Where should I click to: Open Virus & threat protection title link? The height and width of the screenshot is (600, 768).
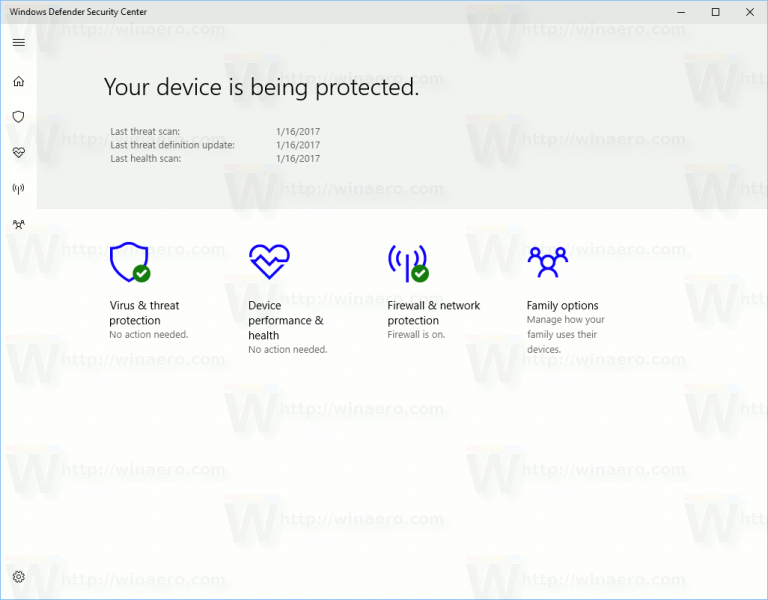point(144,312)
